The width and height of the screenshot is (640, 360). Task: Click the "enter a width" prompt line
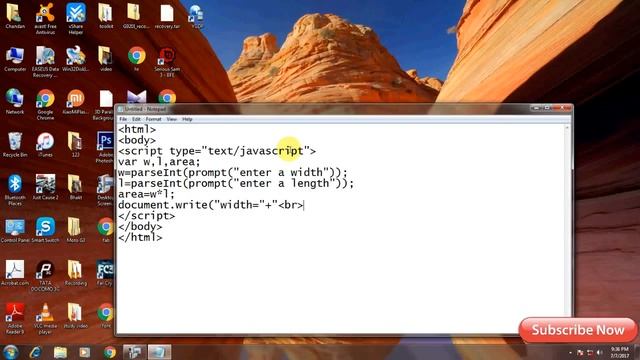tap(233, 173)
